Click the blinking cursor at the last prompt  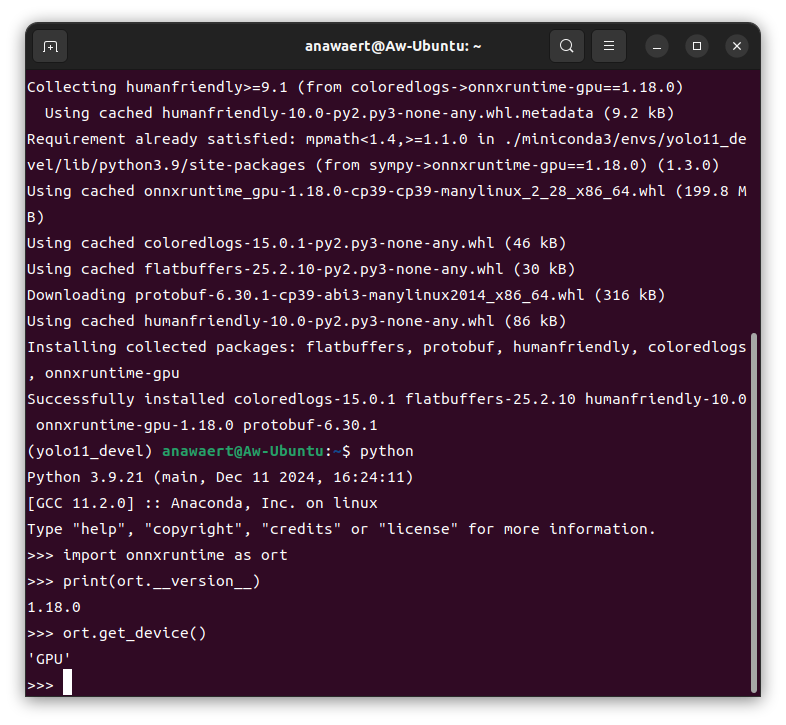(x=68, y=684)
